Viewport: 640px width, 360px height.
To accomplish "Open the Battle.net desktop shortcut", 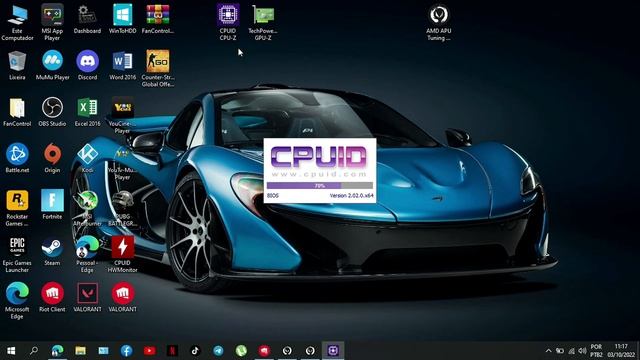I will 17,158.
